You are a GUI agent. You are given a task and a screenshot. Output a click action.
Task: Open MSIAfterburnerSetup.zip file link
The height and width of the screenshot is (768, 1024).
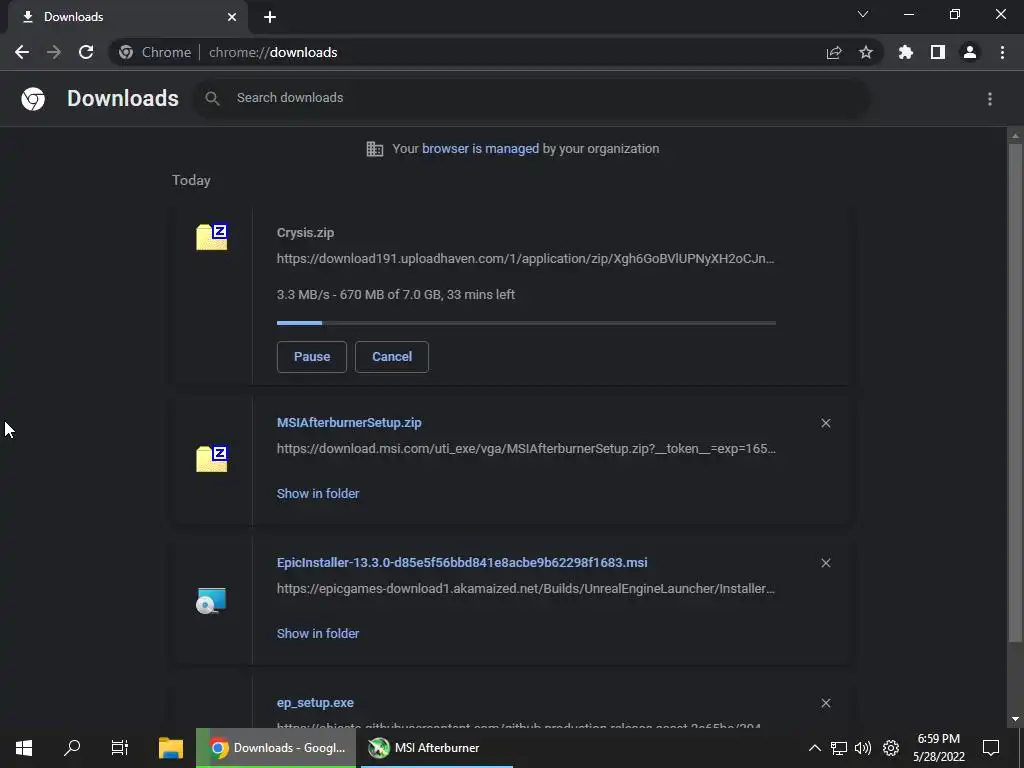click(x=349, y=423)
